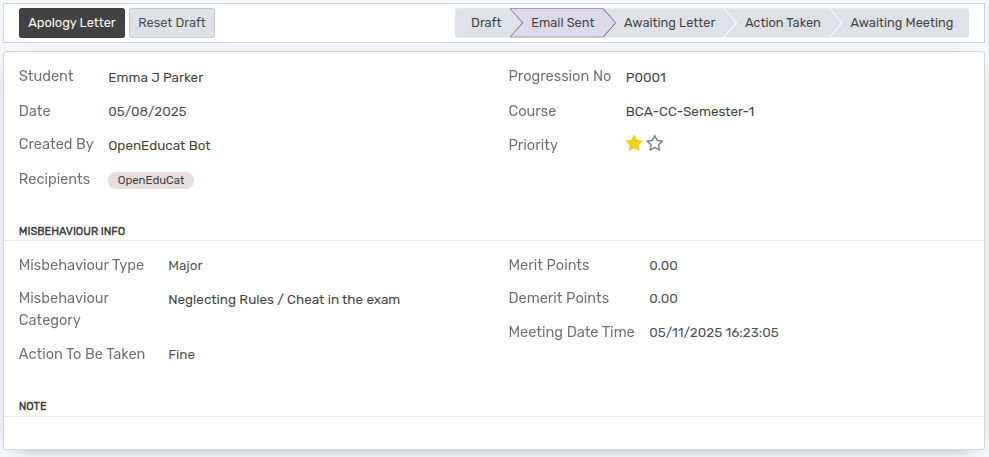The width and height of the screenshot is (989, 457).
Task: Click the Merit Points value field
Action: click(x=664, y=265)
